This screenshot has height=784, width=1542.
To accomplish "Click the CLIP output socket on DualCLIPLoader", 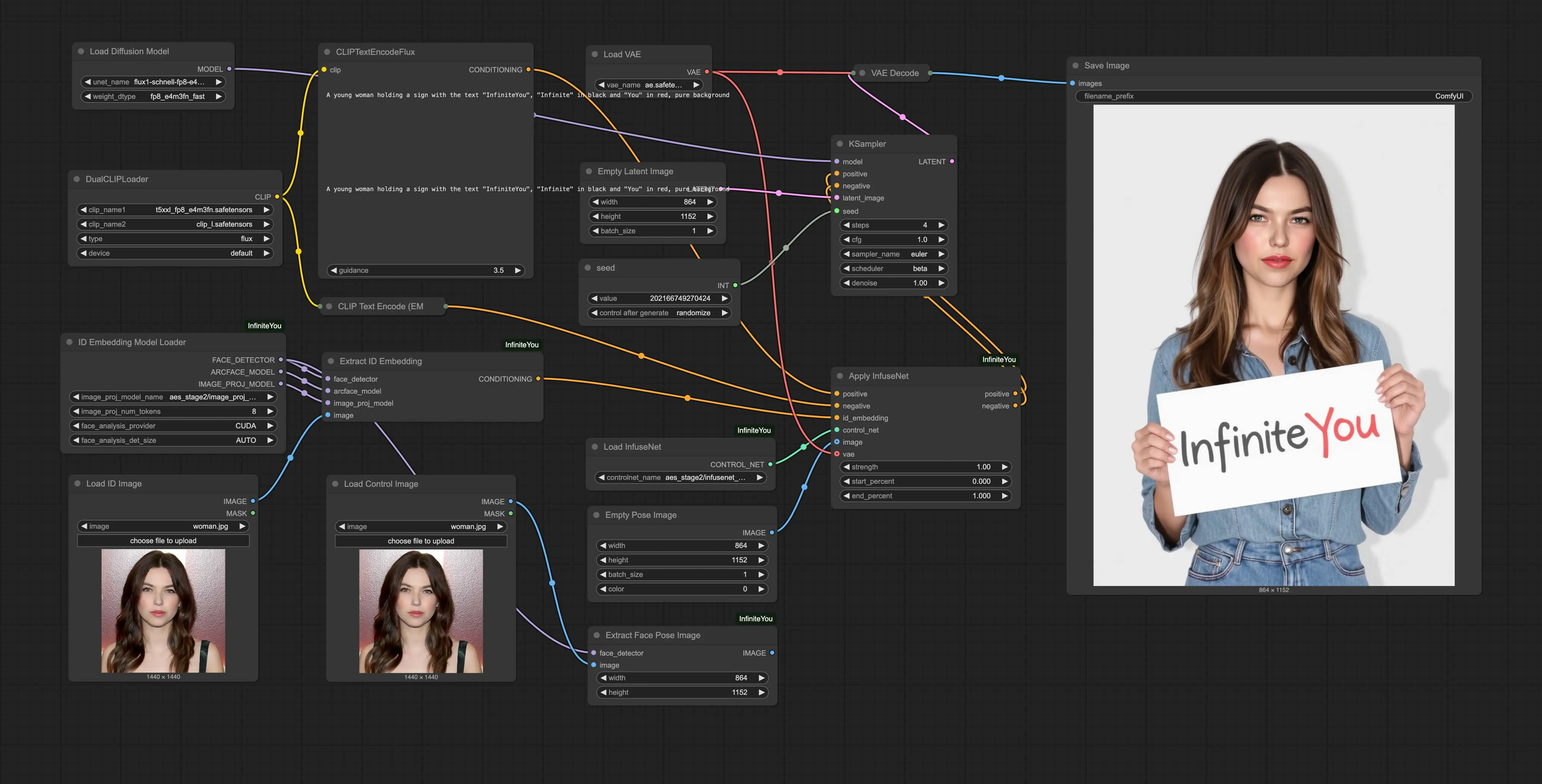I will click(x=277, y=197).
